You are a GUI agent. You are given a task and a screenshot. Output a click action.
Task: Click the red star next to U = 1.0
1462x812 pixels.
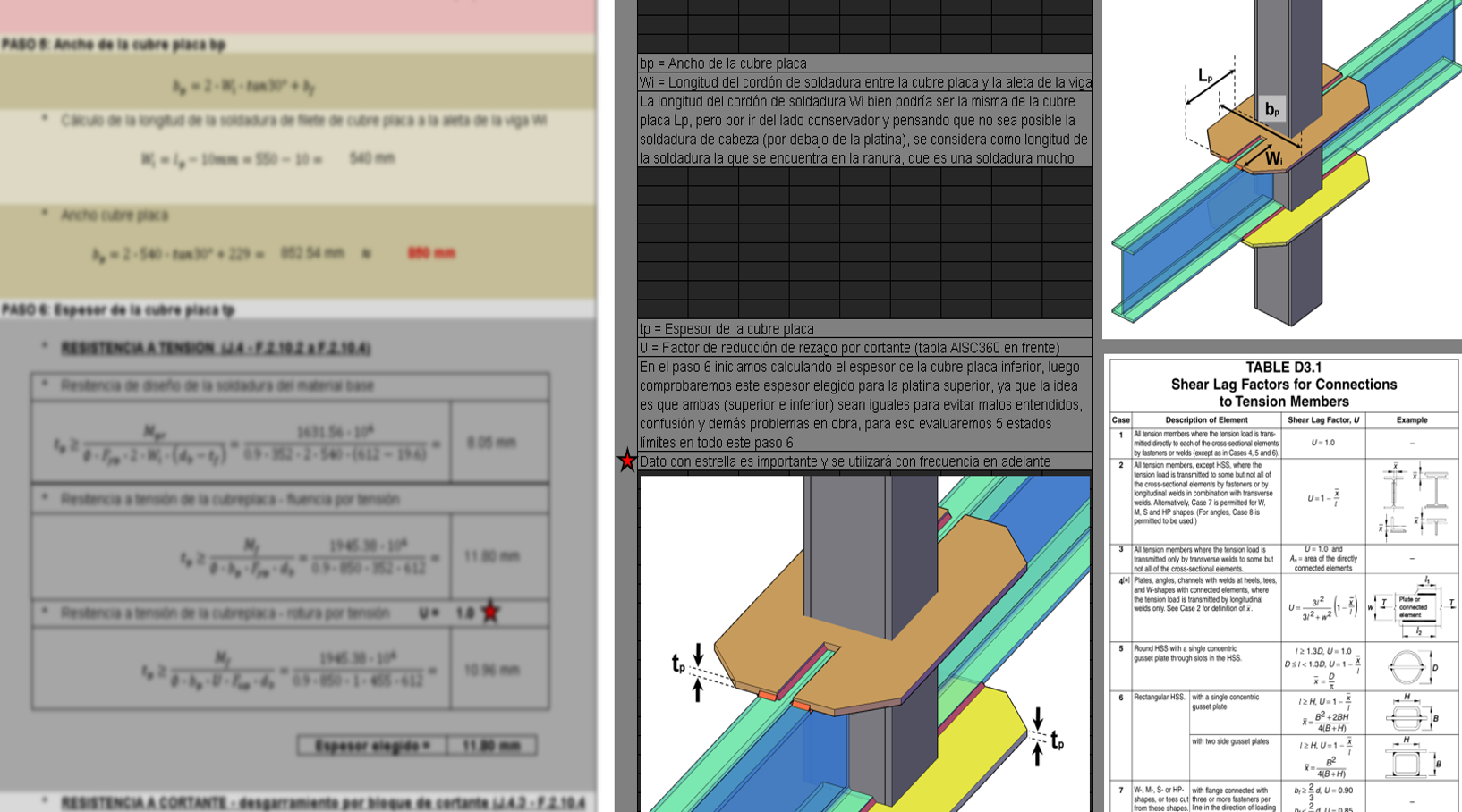pyautogui.click(x=490, y=613)
